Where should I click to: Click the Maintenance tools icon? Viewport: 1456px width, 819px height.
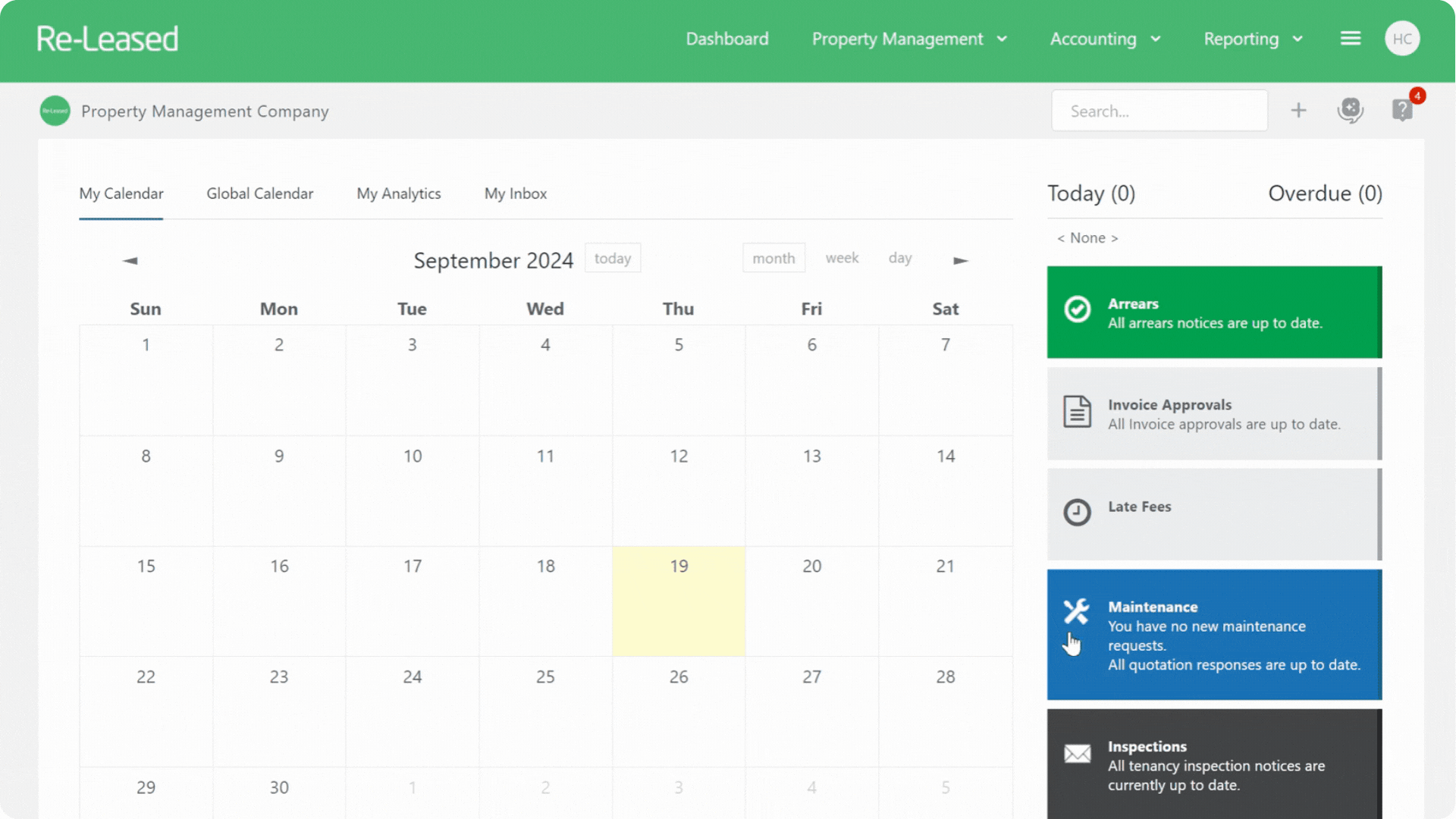[1076, 611]
